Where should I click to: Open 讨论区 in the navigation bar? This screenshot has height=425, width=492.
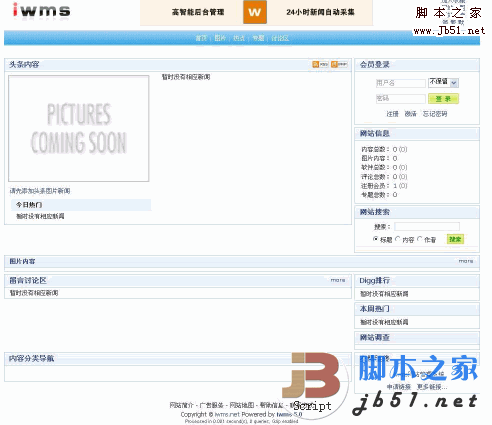coord(280,38)
